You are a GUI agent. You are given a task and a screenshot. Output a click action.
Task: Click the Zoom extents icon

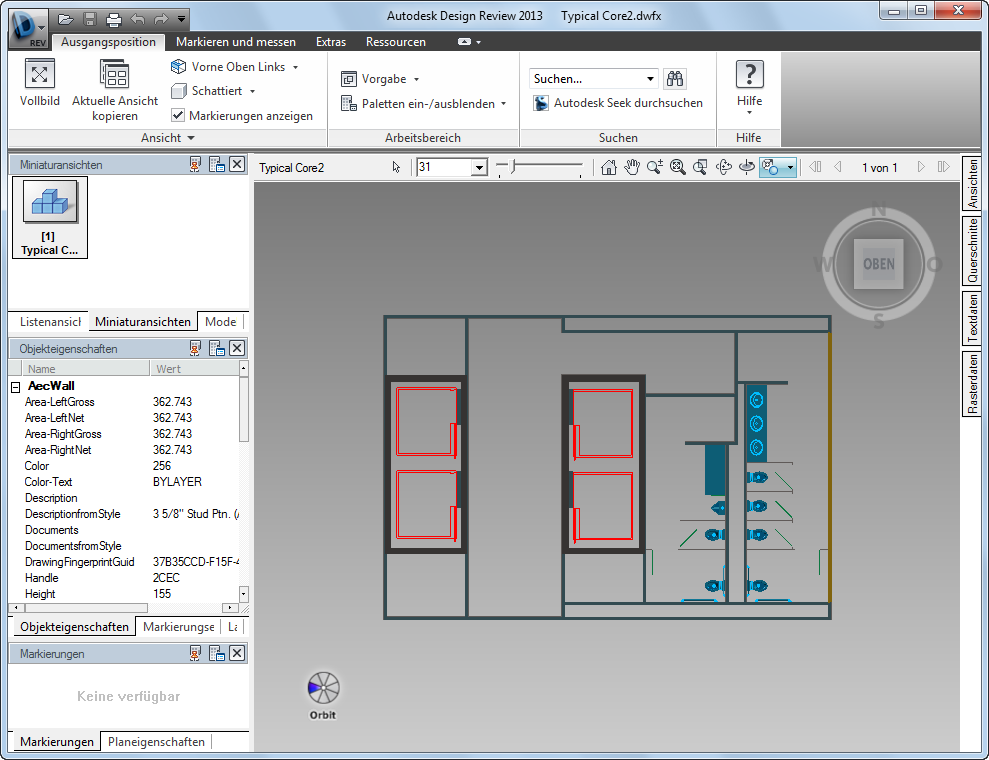(677, 167)
